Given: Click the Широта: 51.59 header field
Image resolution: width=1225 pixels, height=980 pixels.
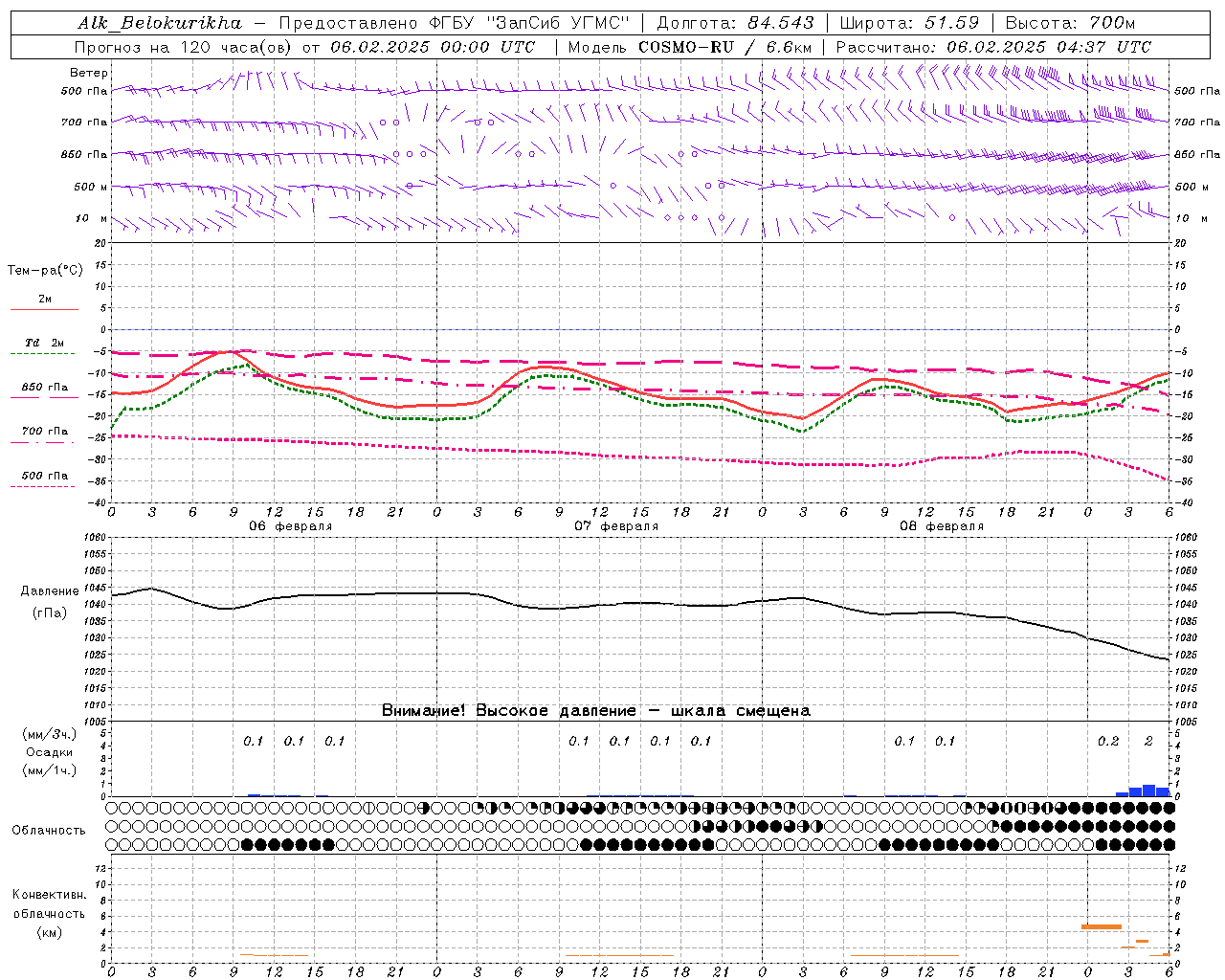Looking at the screenshot, I should [909, 22].
